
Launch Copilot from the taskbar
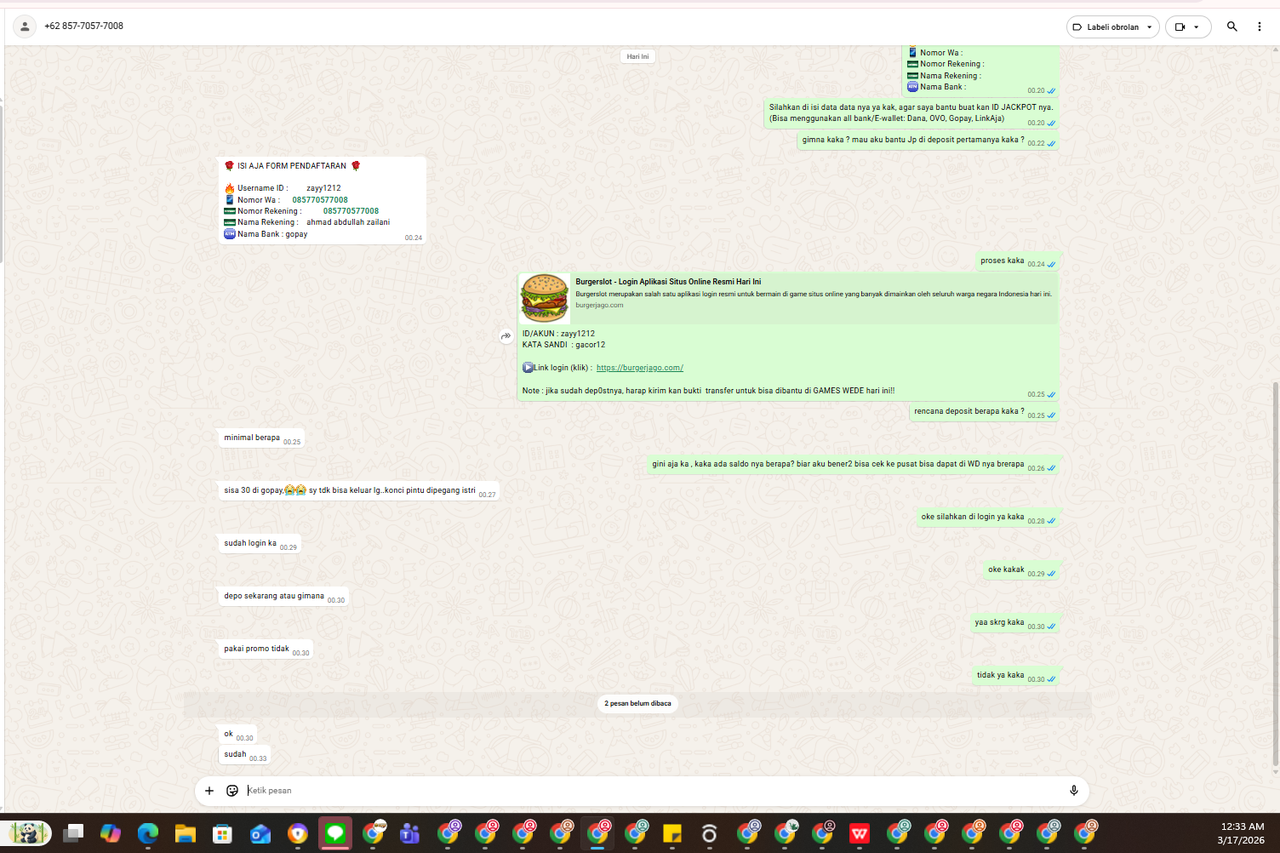110,833
